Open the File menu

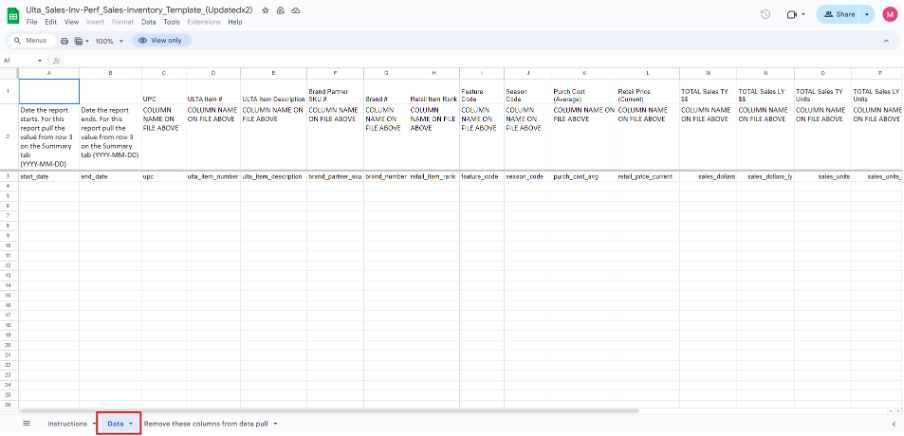coord(32,22)
